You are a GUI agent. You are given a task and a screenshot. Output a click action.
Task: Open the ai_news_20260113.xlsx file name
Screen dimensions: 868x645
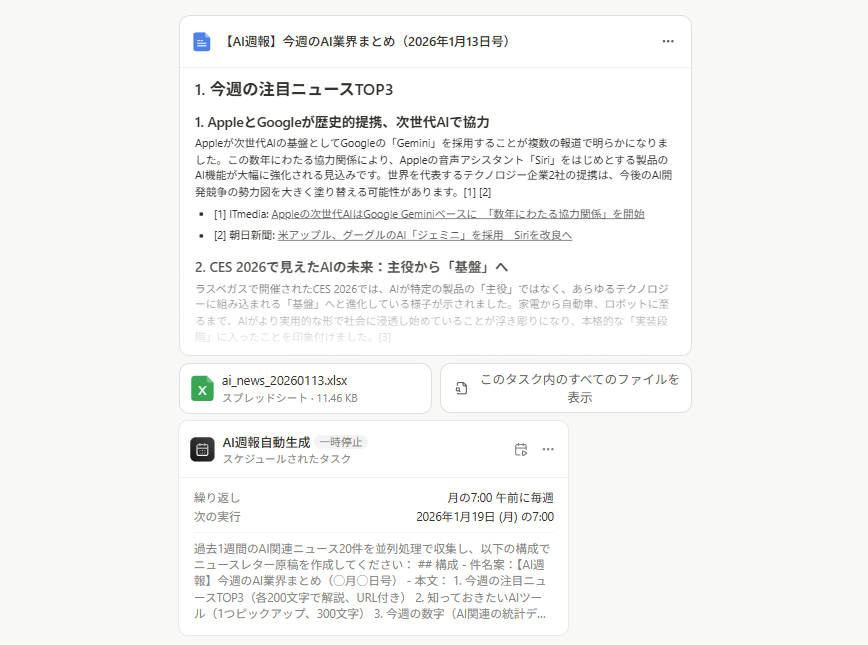(284, 380)
